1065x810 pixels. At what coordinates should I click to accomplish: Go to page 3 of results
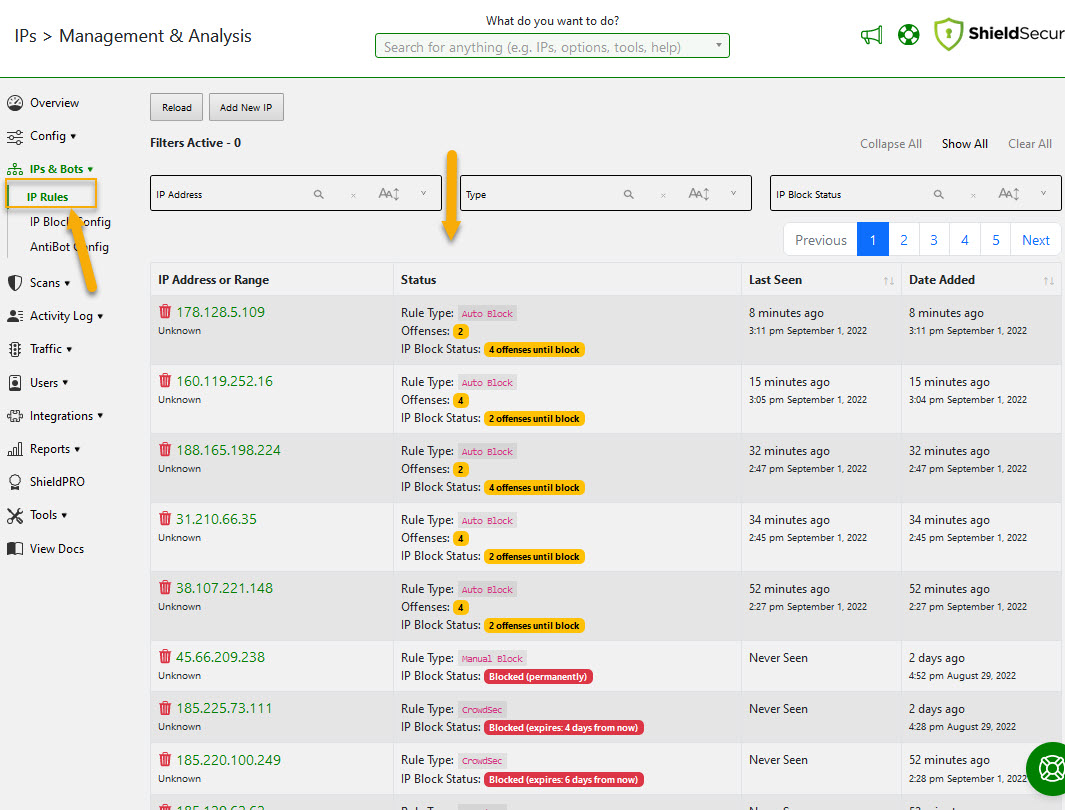(x=934, y=240)
